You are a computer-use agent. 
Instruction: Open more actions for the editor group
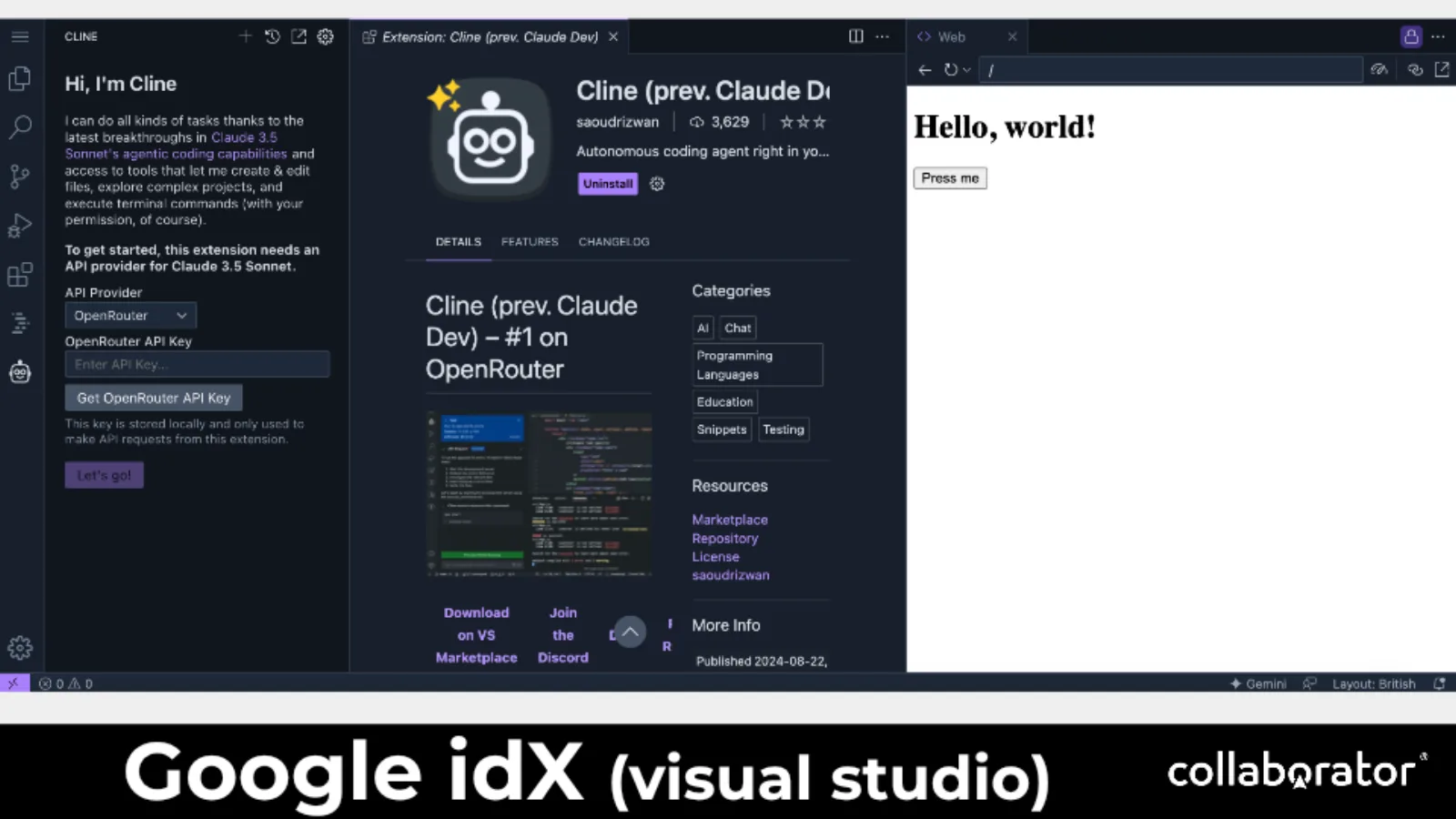882,36
